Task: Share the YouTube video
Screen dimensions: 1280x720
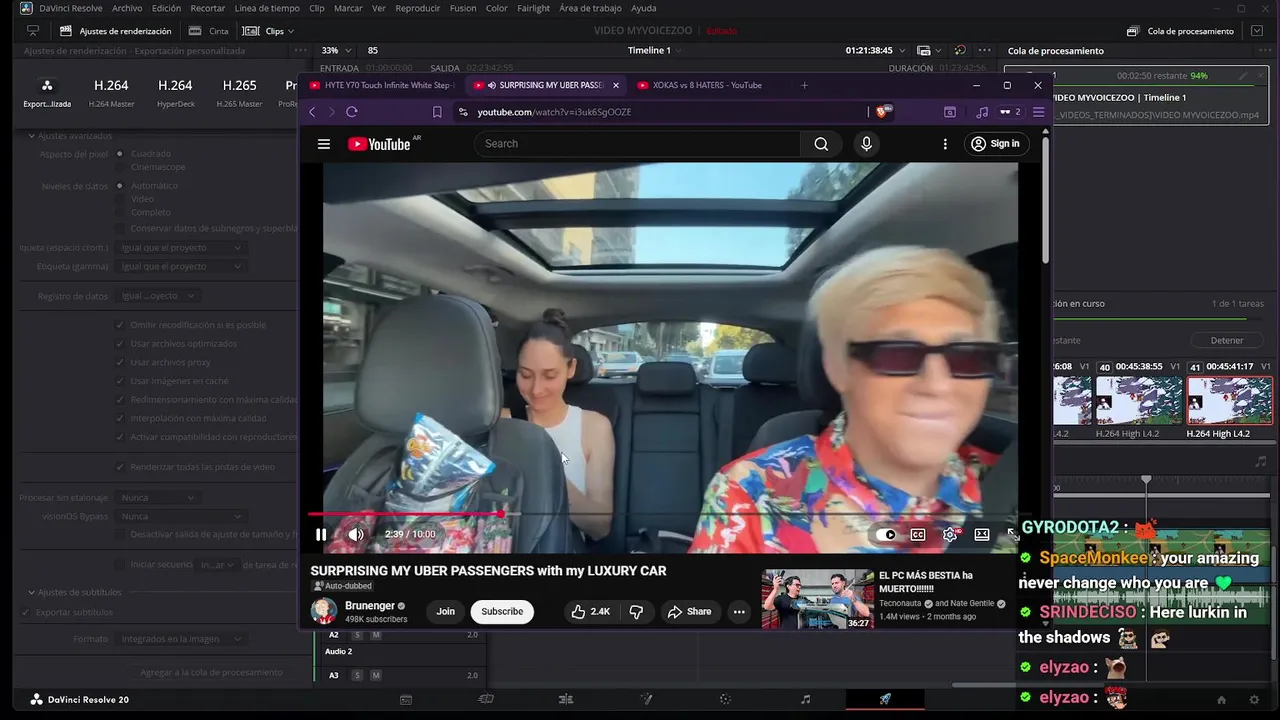Action: coord(689,612)
